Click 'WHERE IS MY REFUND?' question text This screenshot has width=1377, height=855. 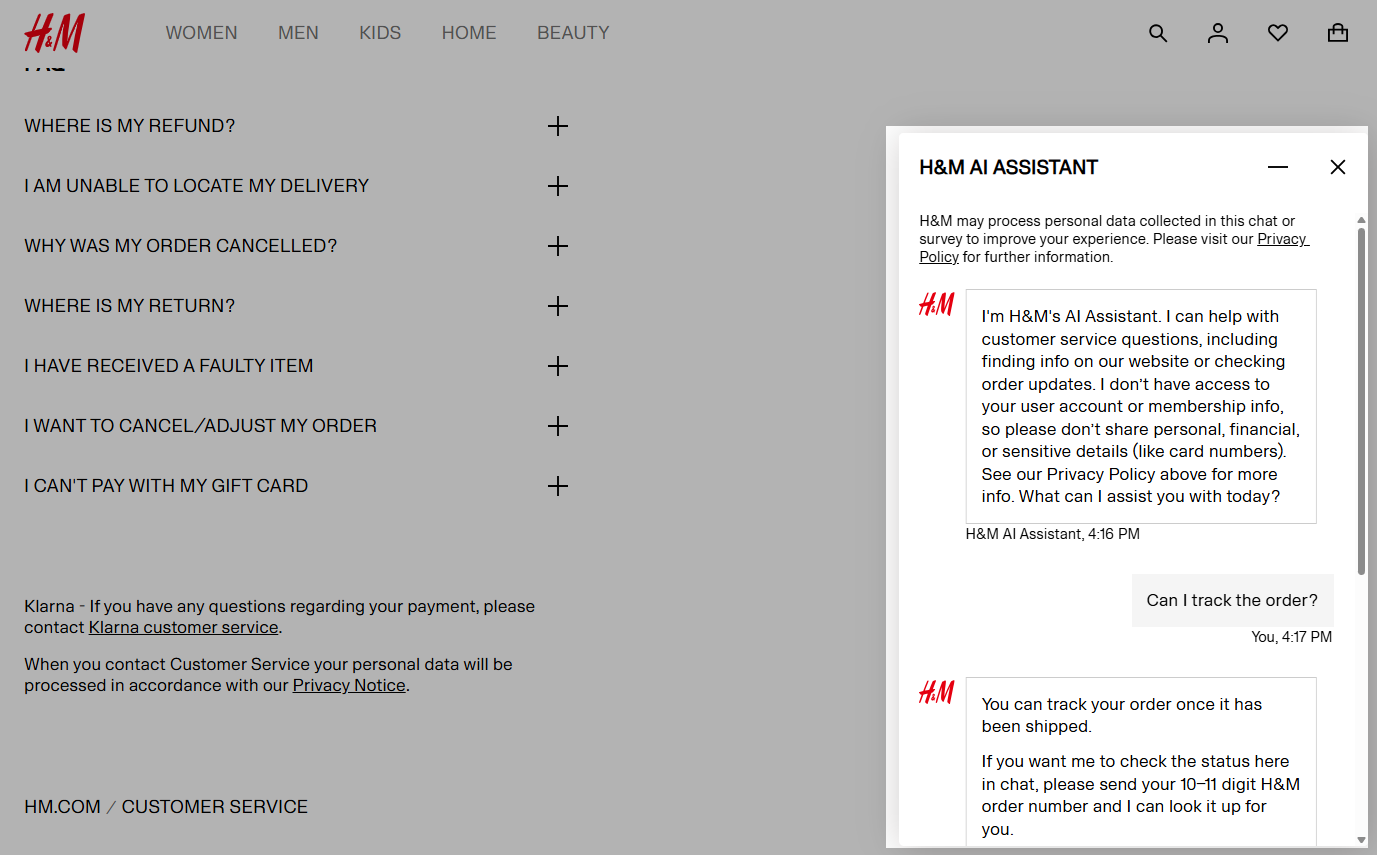click(x=130, y=126)
